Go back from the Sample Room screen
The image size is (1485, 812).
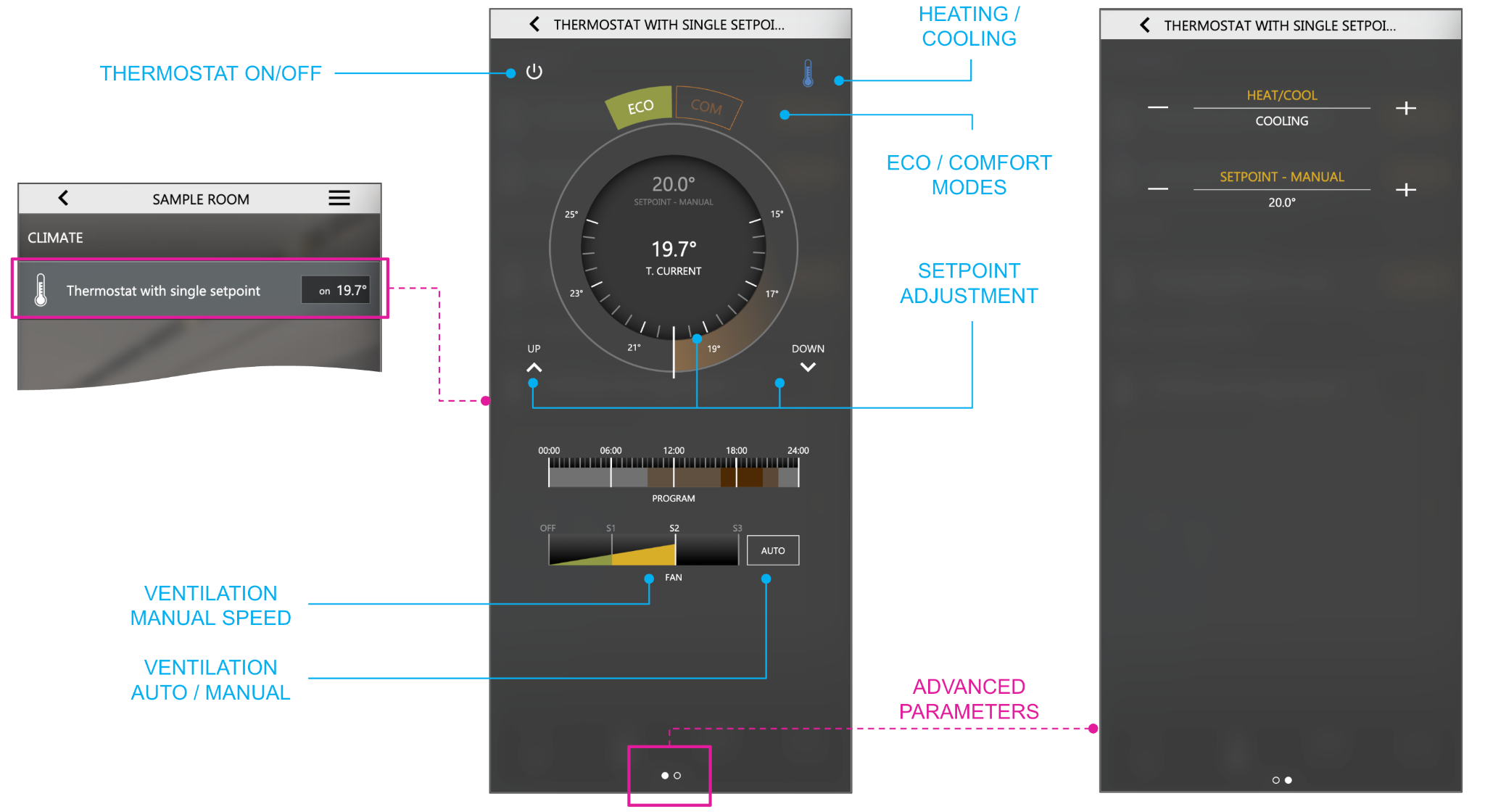[63, 198]
